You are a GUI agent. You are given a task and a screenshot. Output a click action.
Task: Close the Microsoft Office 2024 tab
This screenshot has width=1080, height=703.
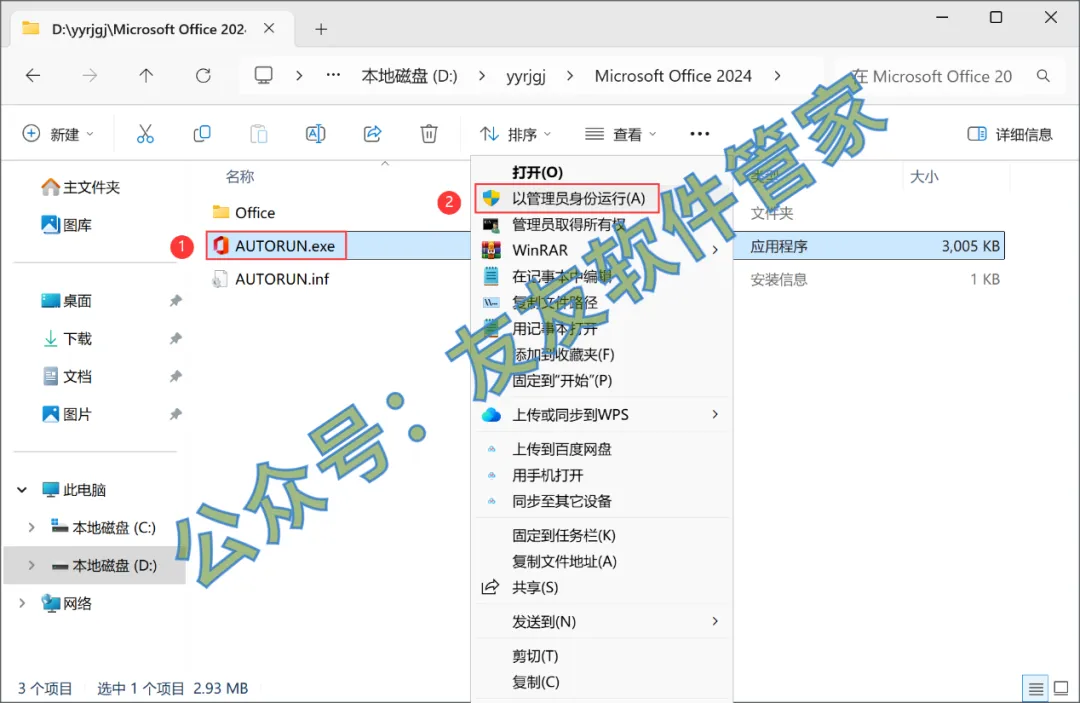pyautogui.click(x=269, y=28)
